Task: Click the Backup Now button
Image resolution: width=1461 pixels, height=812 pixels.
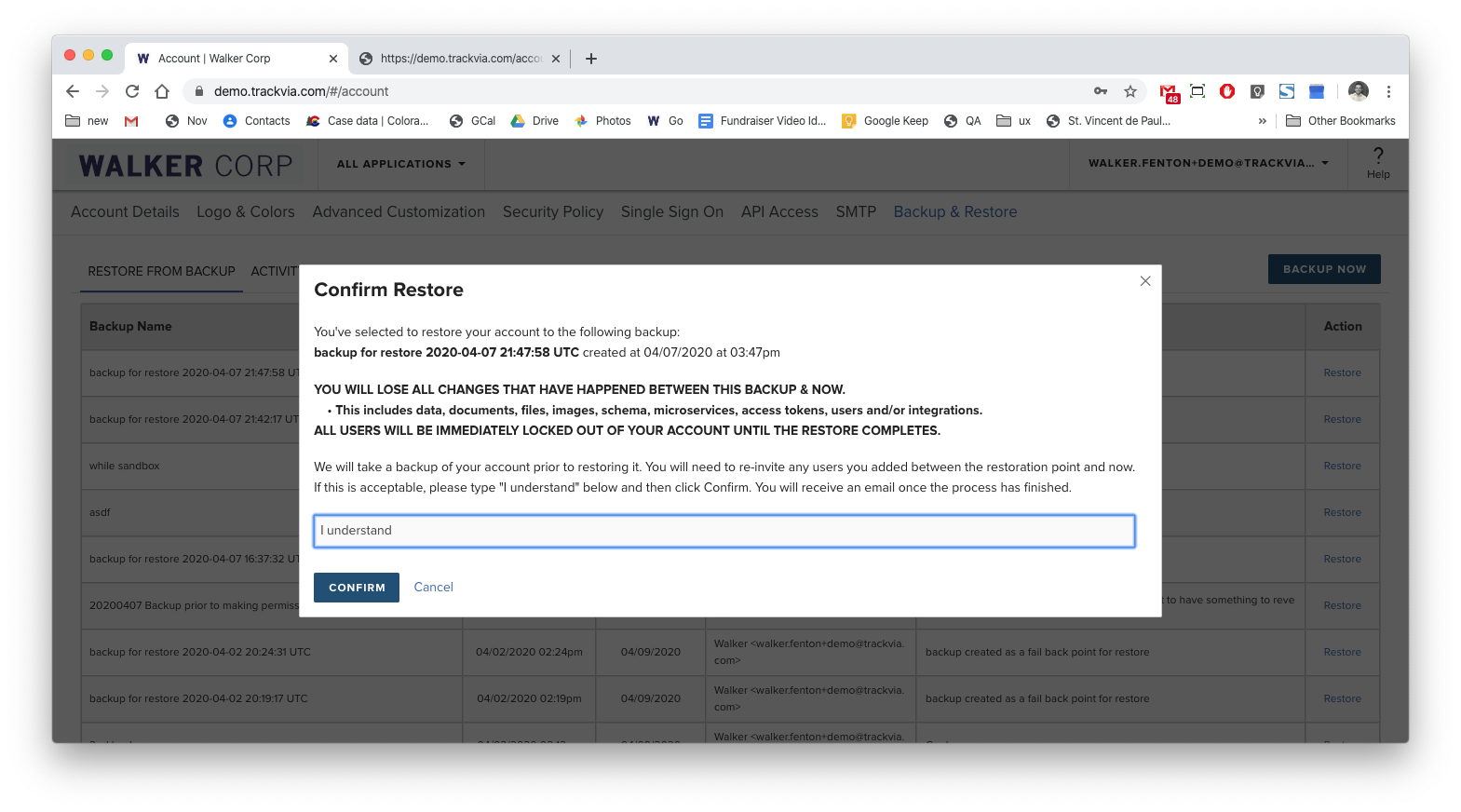Action: click(1324, 269)
